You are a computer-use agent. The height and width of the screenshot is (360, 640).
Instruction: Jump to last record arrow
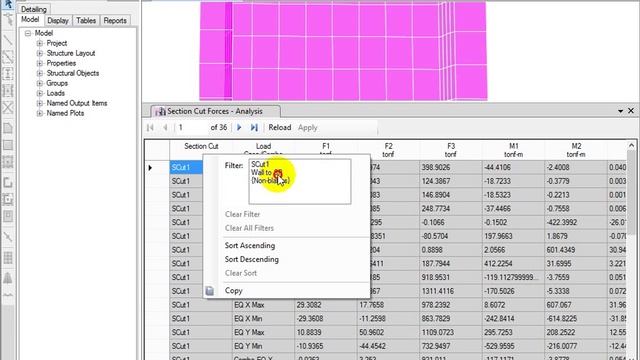coord(254,128)
